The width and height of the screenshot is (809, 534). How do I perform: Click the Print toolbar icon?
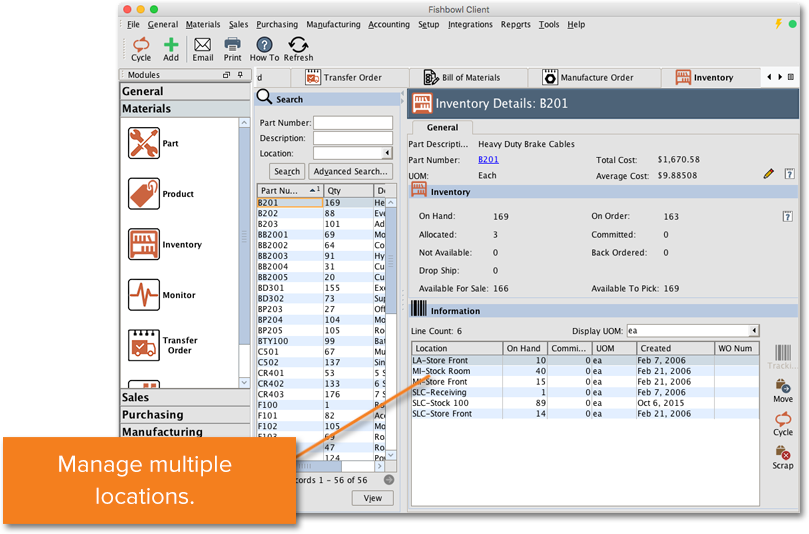click(232, 50)
